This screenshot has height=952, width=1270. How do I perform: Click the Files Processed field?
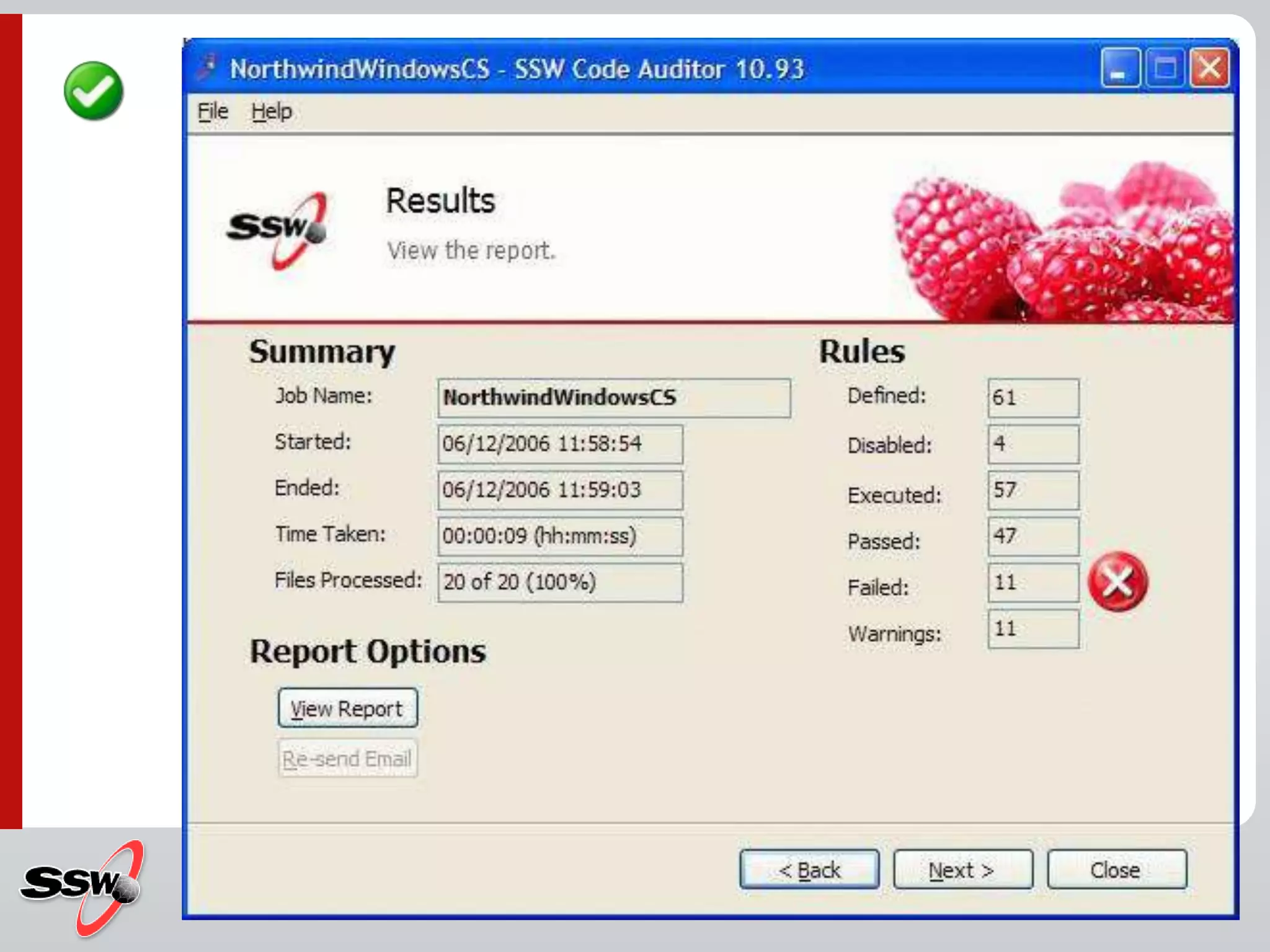pyautogui.click(x=559, y=582)
